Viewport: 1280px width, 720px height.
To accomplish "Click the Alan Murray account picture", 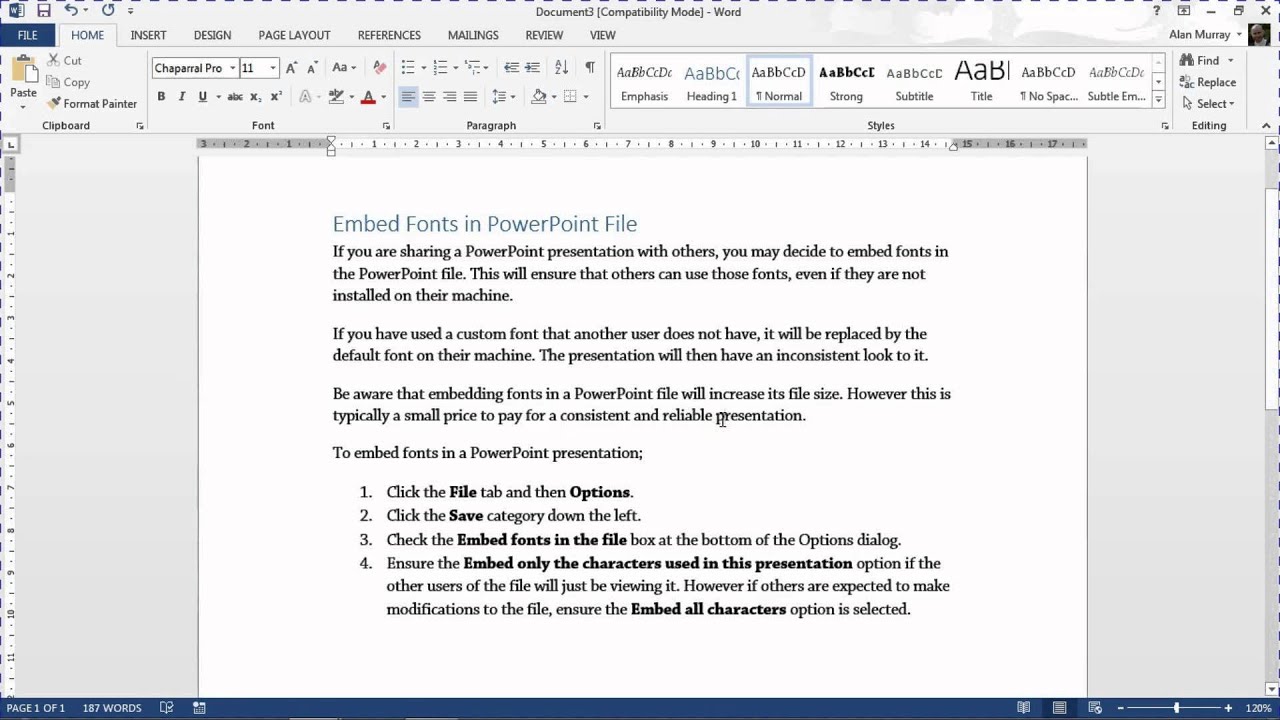I will click(x=1259, y=34).
